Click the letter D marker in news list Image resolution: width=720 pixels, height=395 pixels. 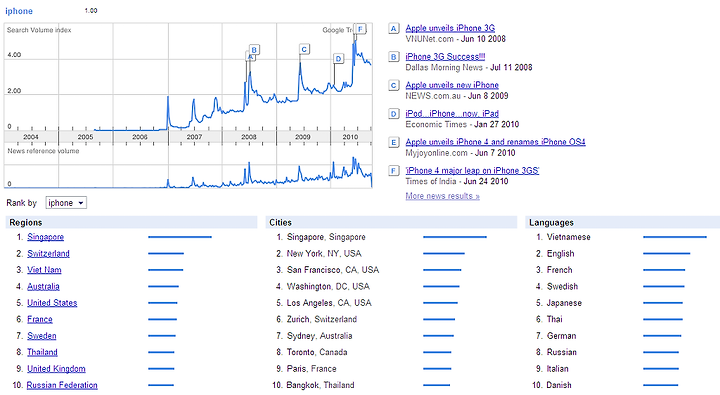pos(394,114)
